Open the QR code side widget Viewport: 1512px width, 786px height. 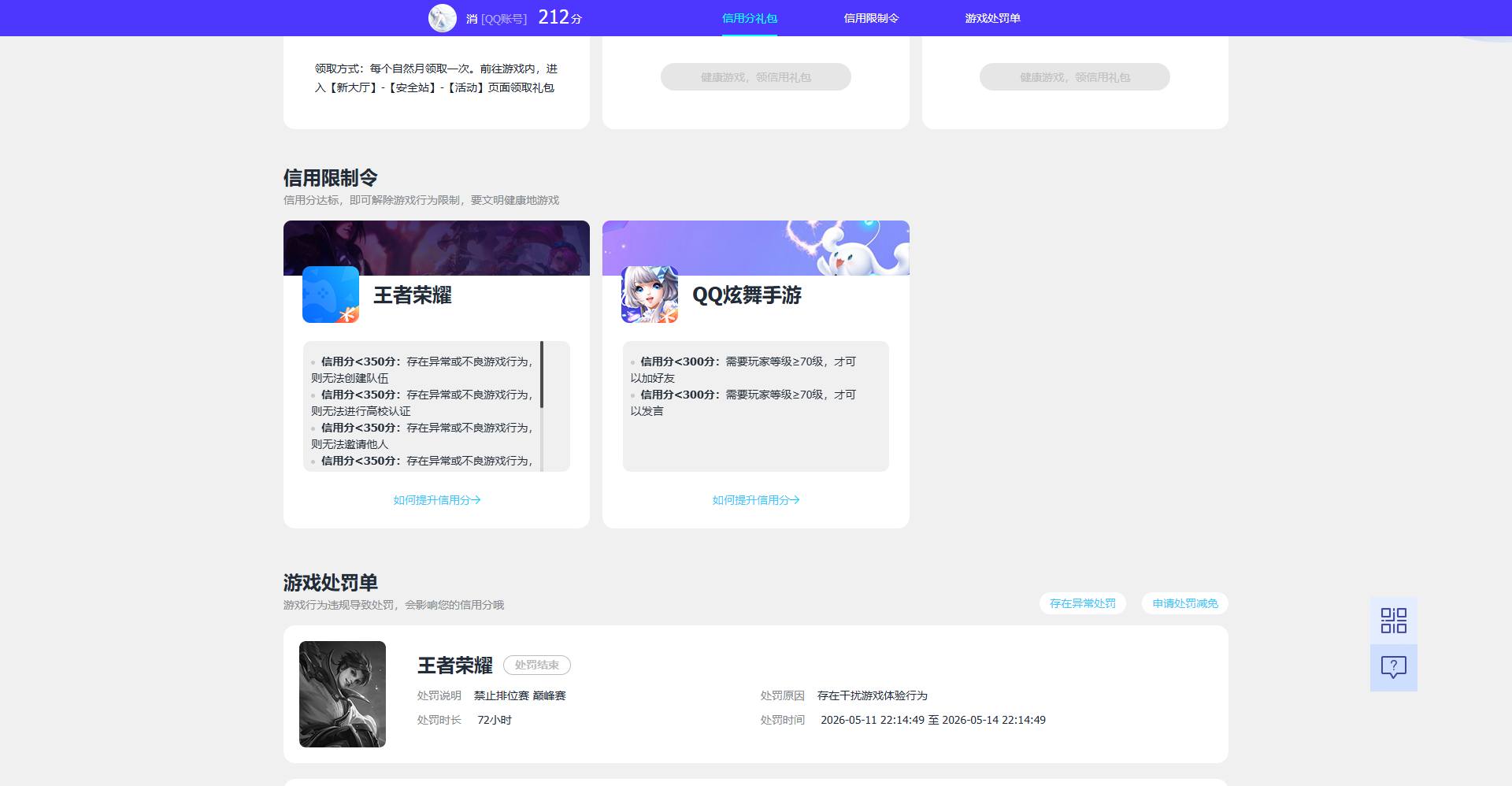(1393, 621)
